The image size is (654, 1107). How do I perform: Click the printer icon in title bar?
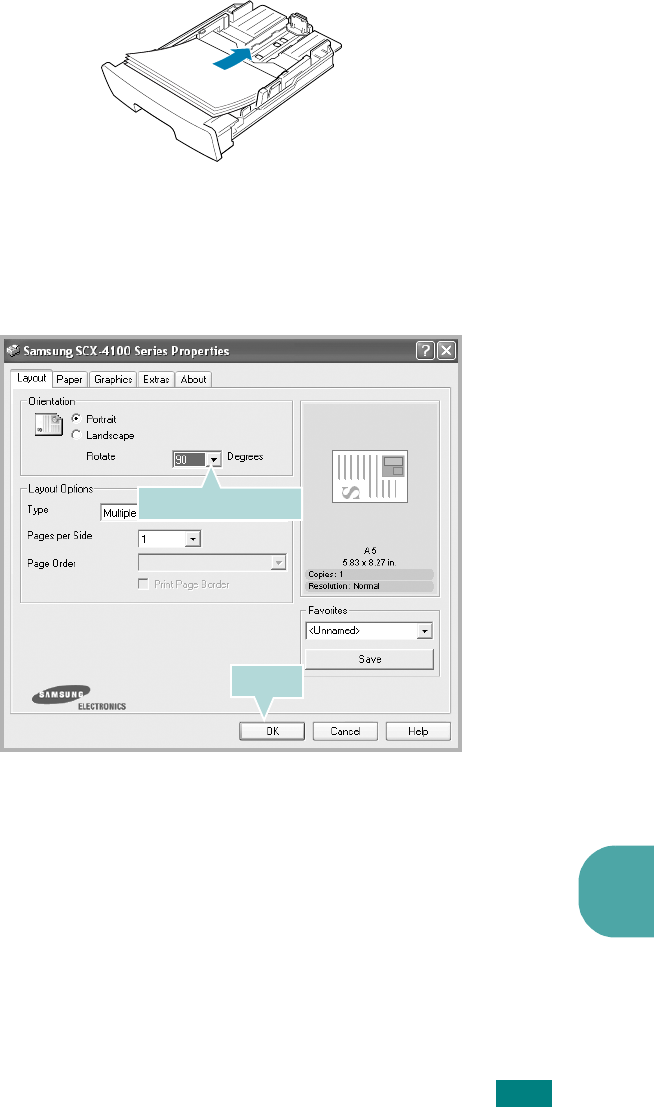point(13,350)
